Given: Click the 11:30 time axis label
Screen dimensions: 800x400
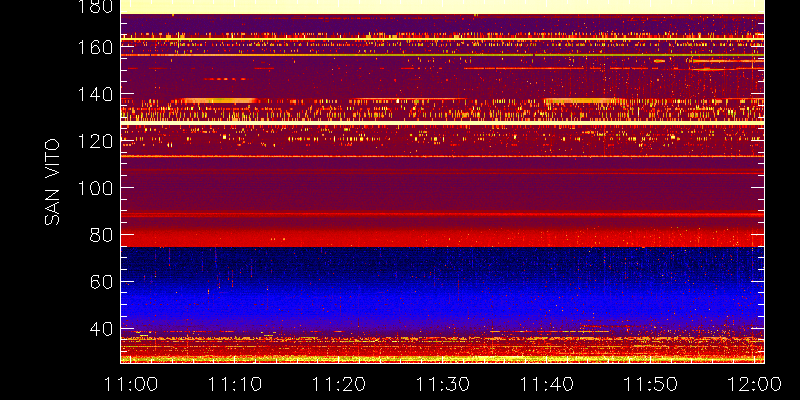Looking at the screenshot, I should pos(443,384).
